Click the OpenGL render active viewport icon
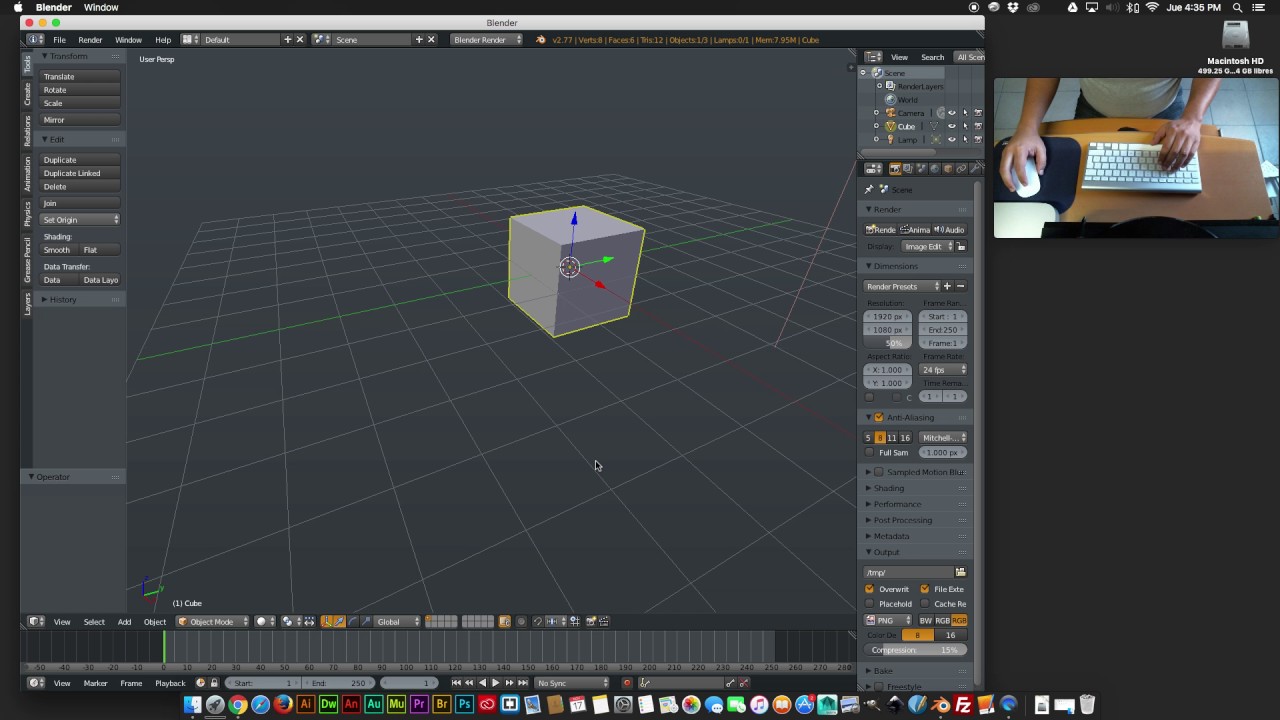1280x720 pixels. pos(590,622)
